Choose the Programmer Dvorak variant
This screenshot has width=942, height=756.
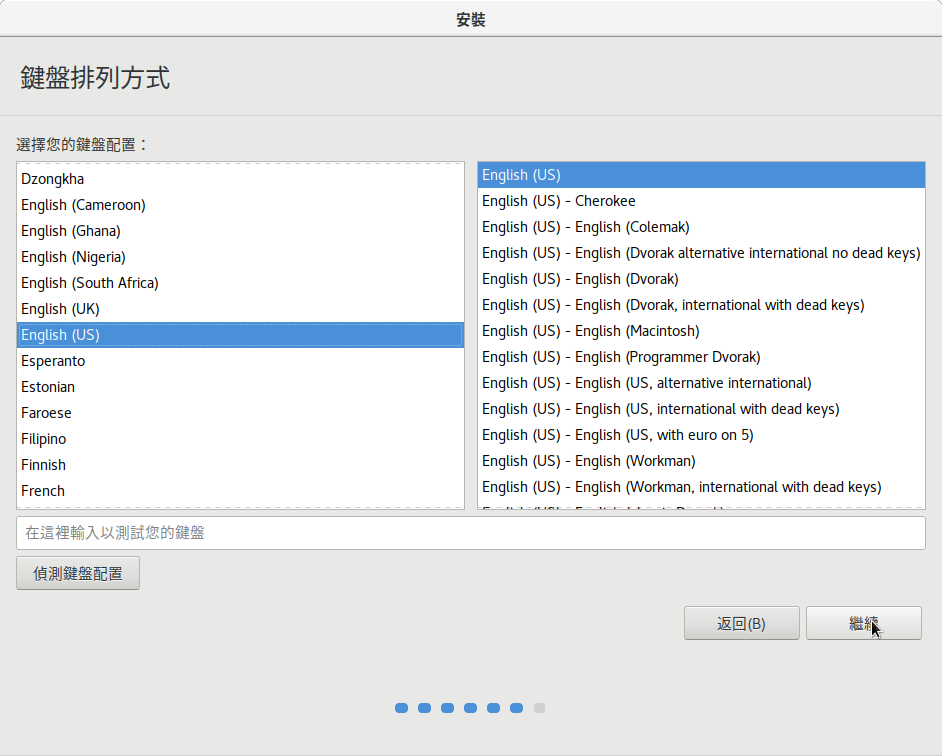tap(621, 357)
